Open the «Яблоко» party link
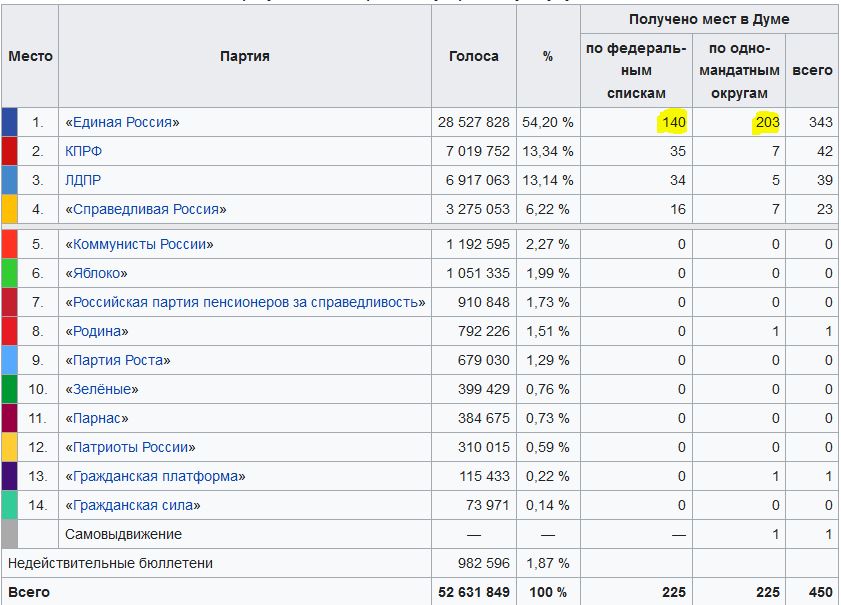The width and height of the screenshot is (841, 605). (97, 273)
